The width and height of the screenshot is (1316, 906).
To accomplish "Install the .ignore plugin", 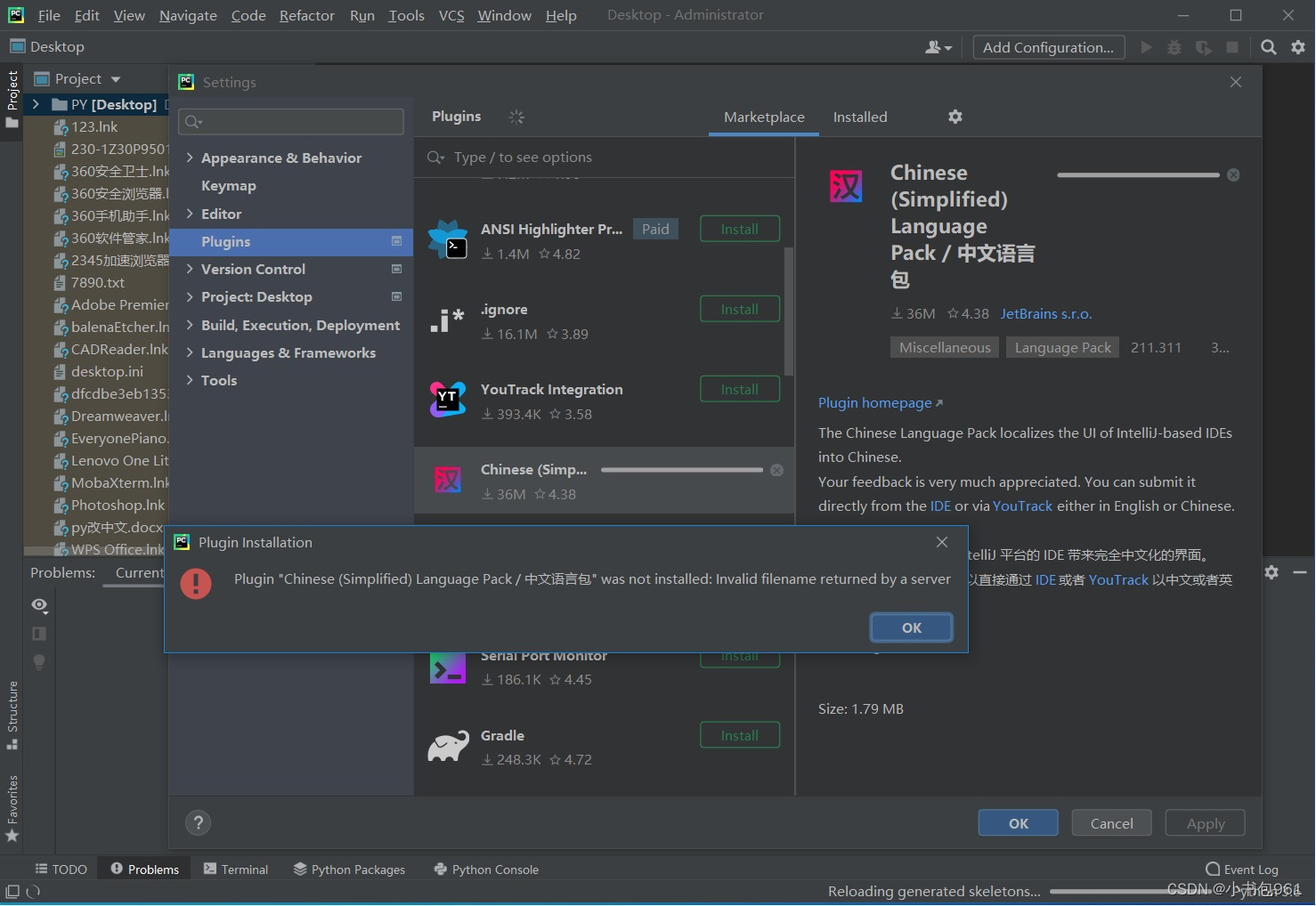I will (x=740, y=309).
